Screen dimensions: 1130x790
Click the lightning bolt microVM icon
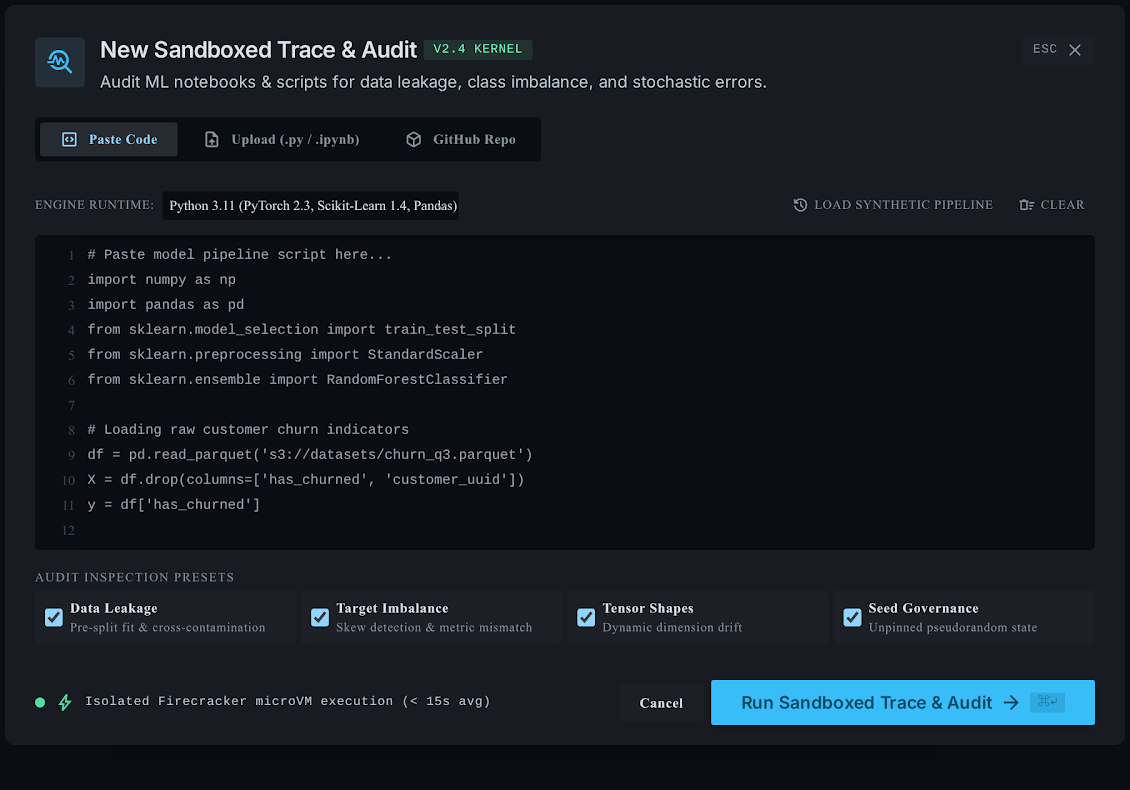pos(65,702)
